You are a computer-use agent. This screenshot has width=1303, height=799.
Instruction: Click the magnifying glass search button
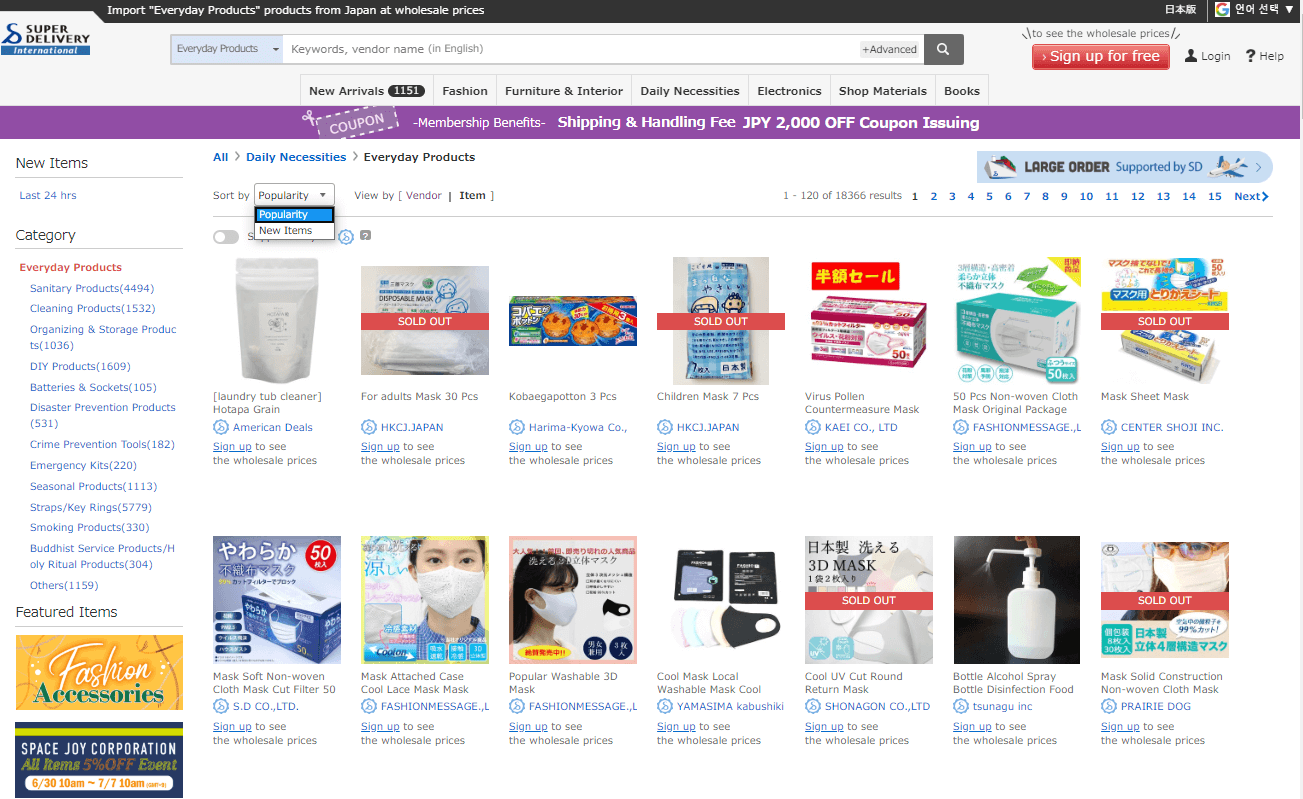pyautogui.click(x=944, y=49)
